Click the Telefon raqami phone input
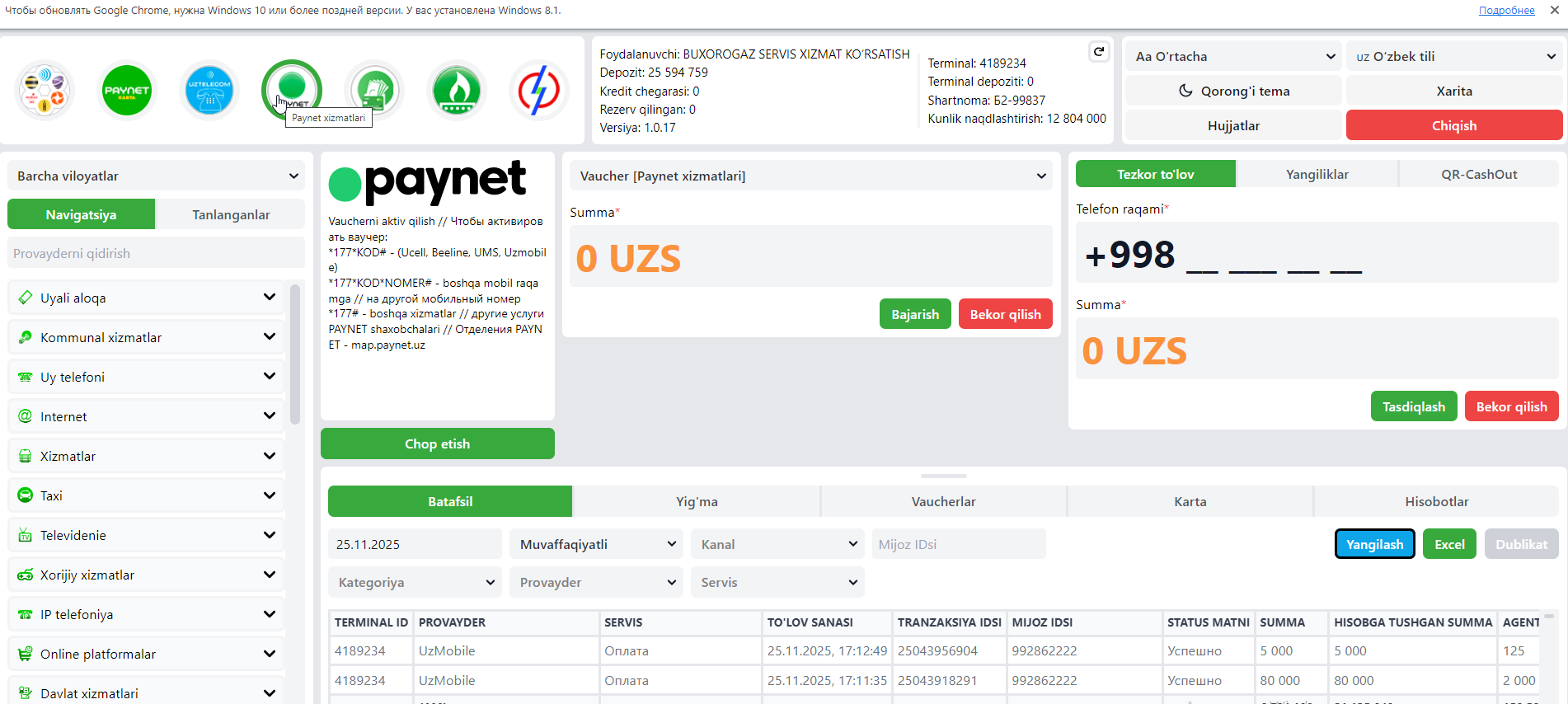This screenshot has height=704, width=1568. [1317, 254]
